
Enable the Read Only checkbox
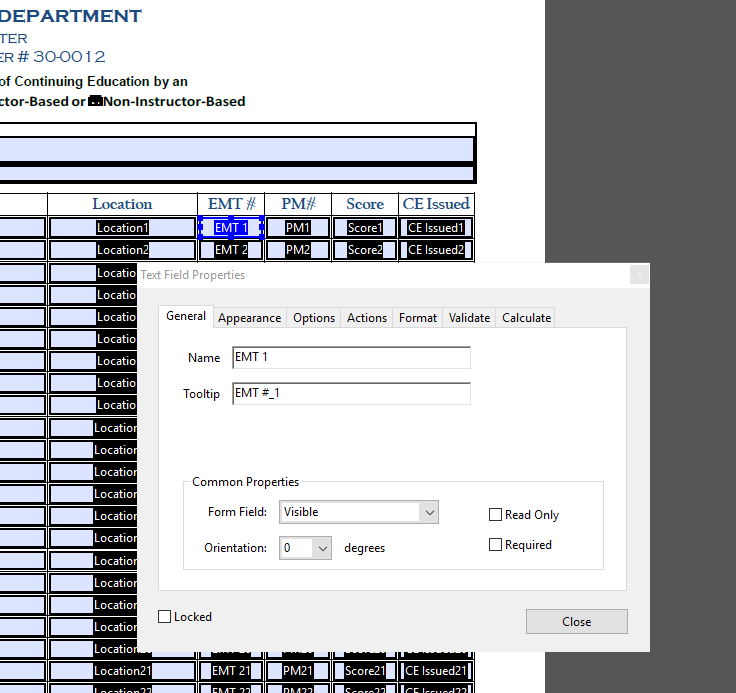coord(496,515)
